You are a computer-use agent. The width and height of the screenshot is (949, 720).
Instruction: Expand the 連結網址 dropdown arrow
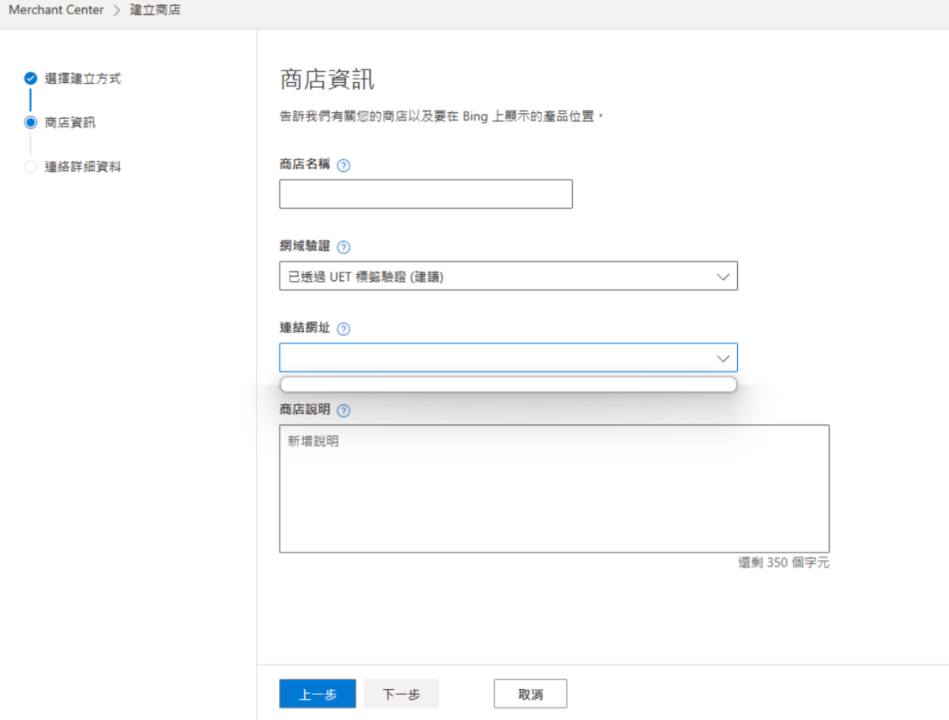(723, 358)
